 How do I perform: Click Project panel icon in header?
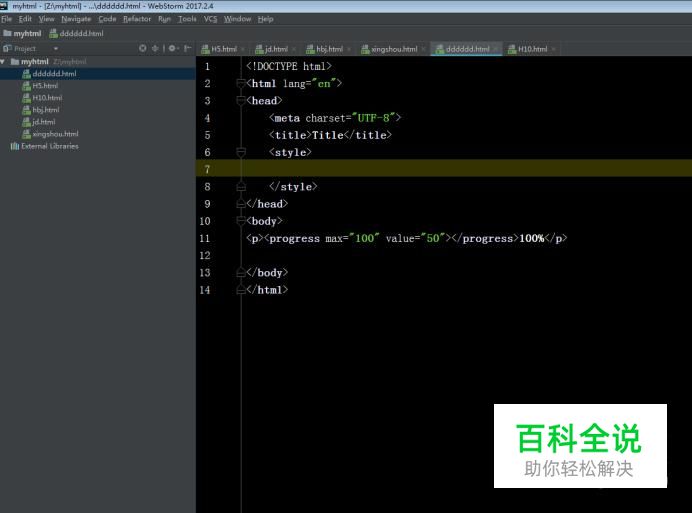(7, 49)
